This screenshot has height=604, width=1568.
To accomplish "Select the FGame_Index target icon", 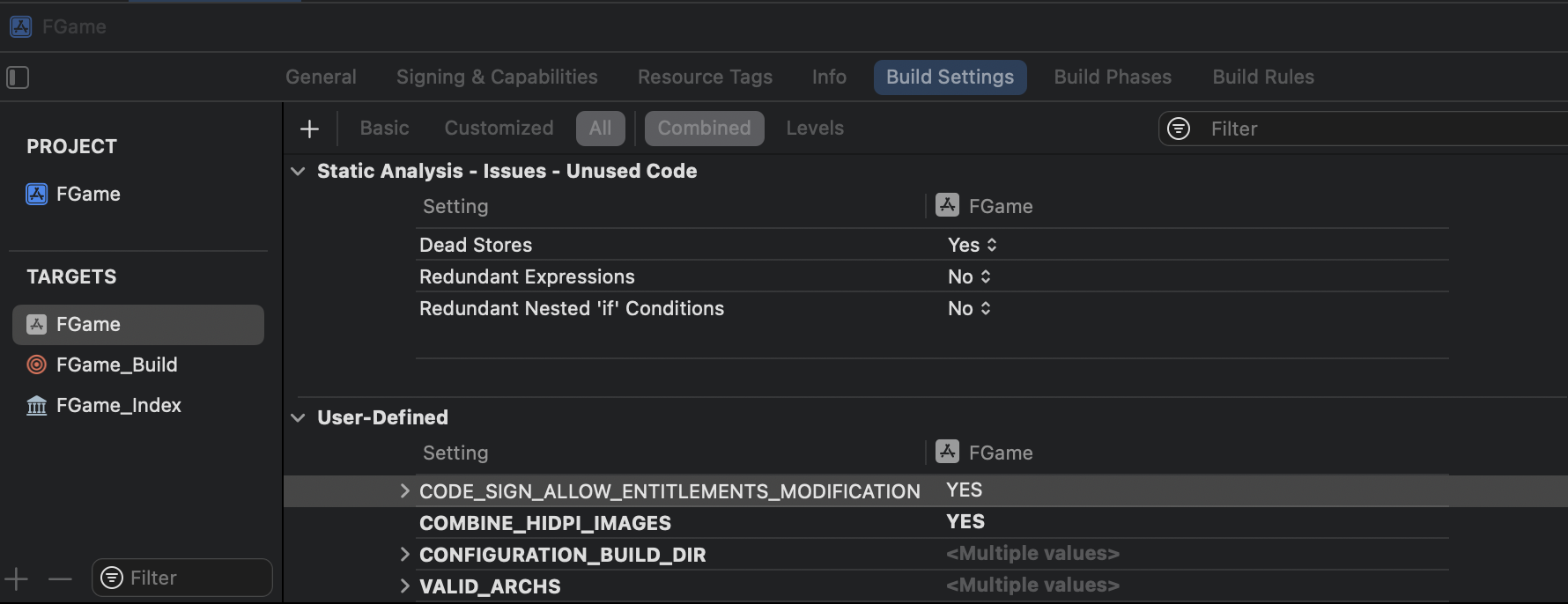I will [x=37, y=406].
